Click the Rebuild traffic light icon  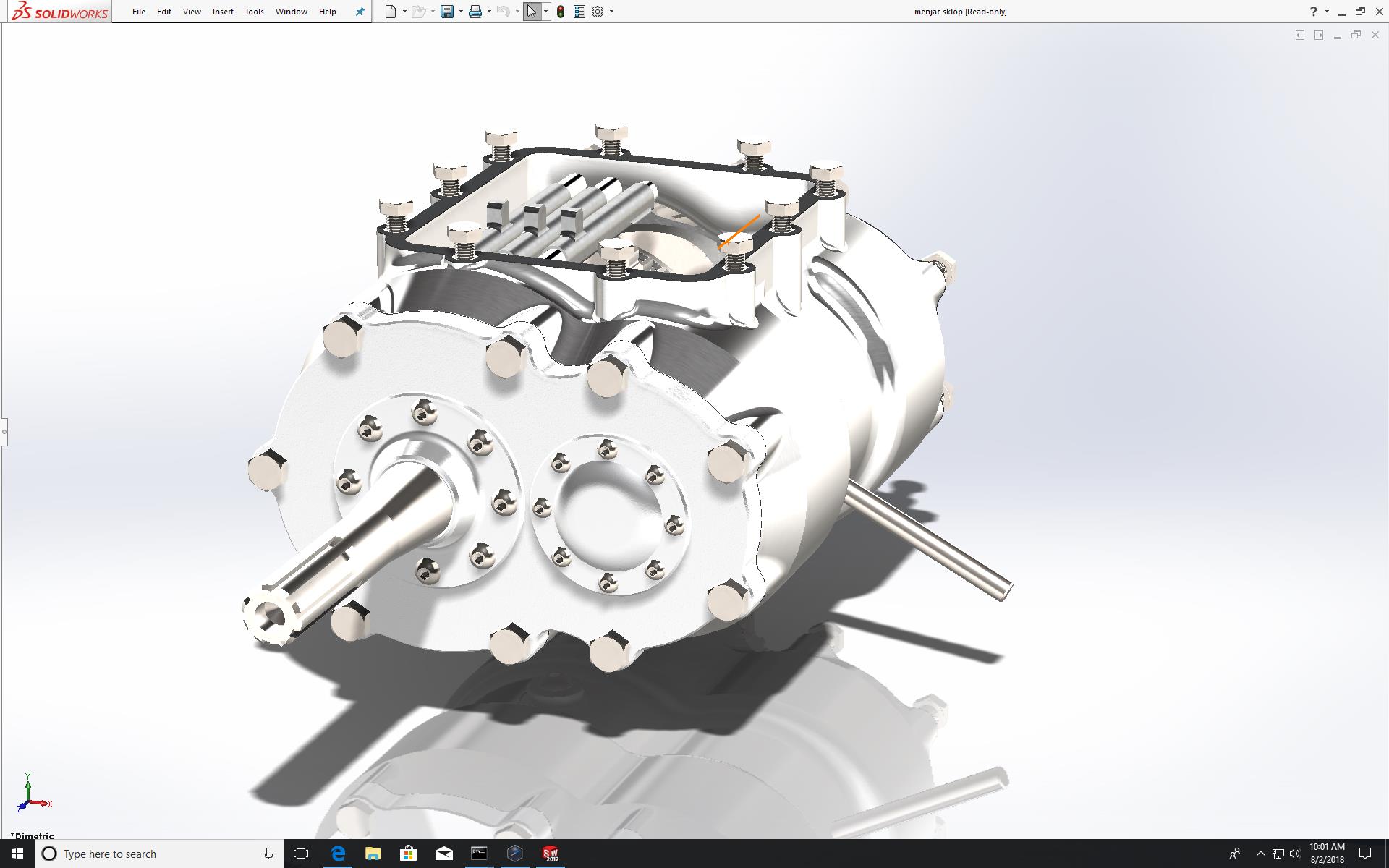coord(561,12)
